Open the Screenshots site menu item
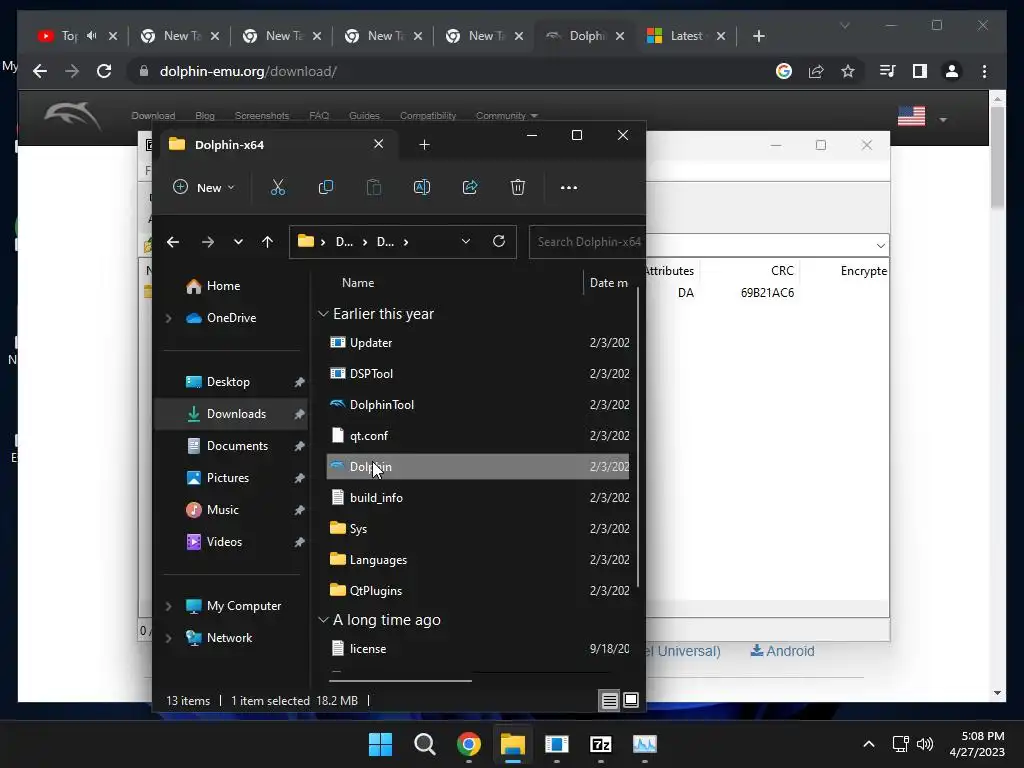1024x768 pixels. click(x=262, y=116)
